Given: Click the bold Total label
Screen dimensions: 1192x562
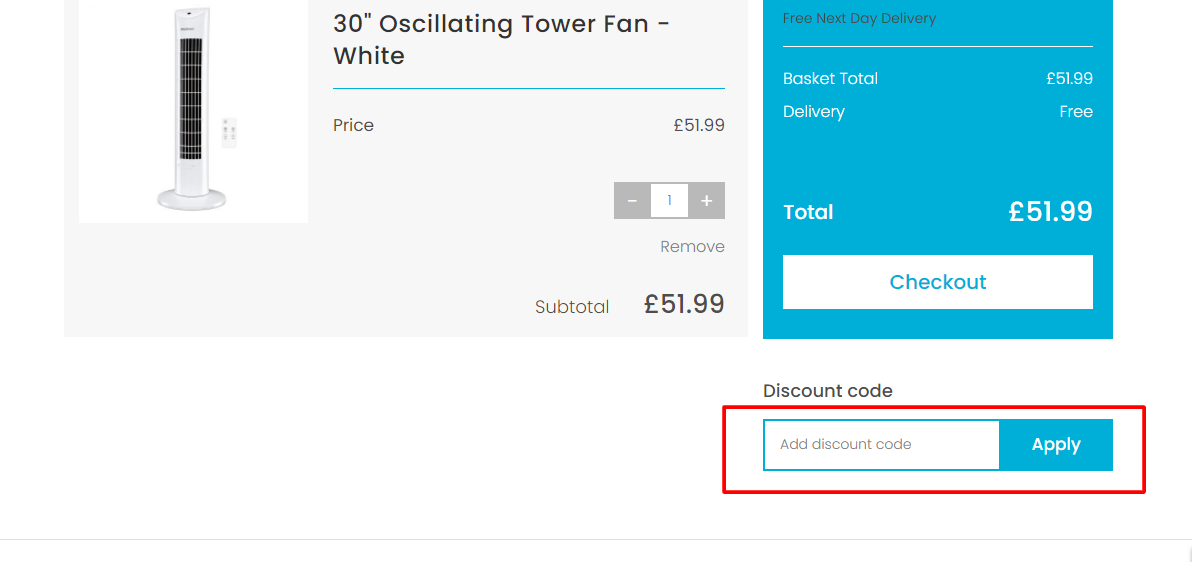Looking at the screenshot, I should point(808,212).
